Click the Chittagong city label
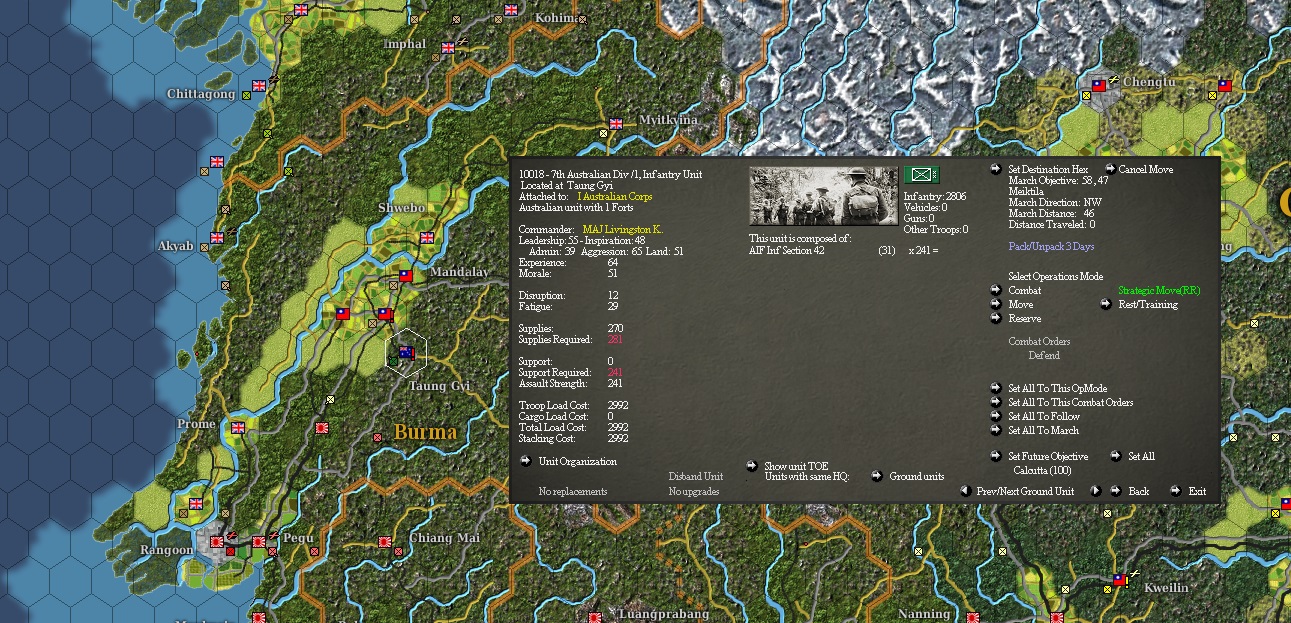This screenshot has height=623, width=1291. coord(201,94)
